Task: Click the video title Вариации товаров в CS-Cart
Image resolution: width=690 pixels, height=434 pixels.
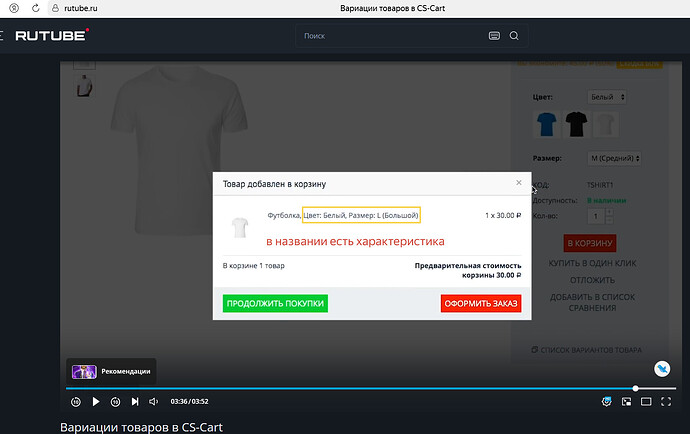Action: coord(141,427)
